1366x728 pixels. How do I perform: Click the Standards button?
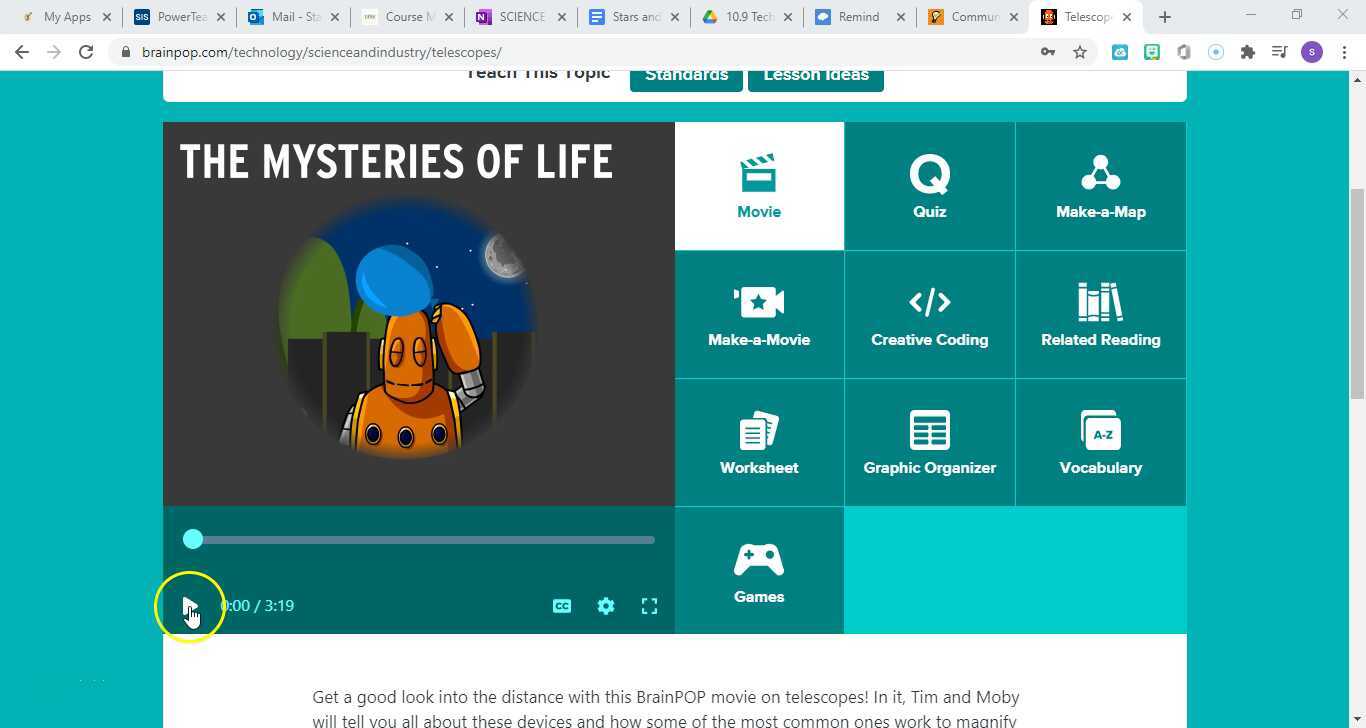[x=686, y=74]
